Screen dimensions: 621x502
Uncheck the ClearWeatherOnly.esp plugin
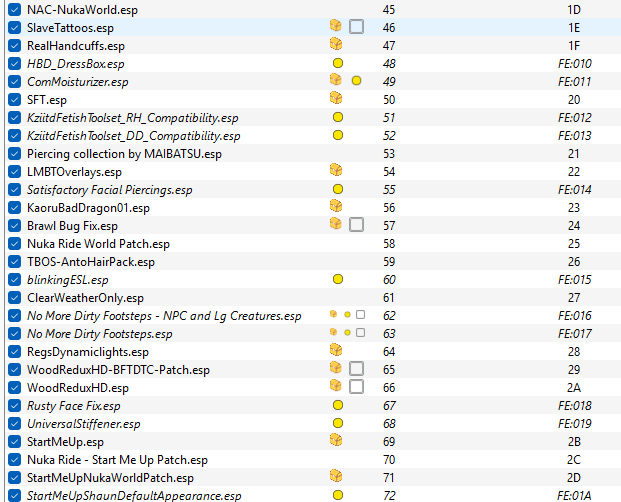[15, 298]
